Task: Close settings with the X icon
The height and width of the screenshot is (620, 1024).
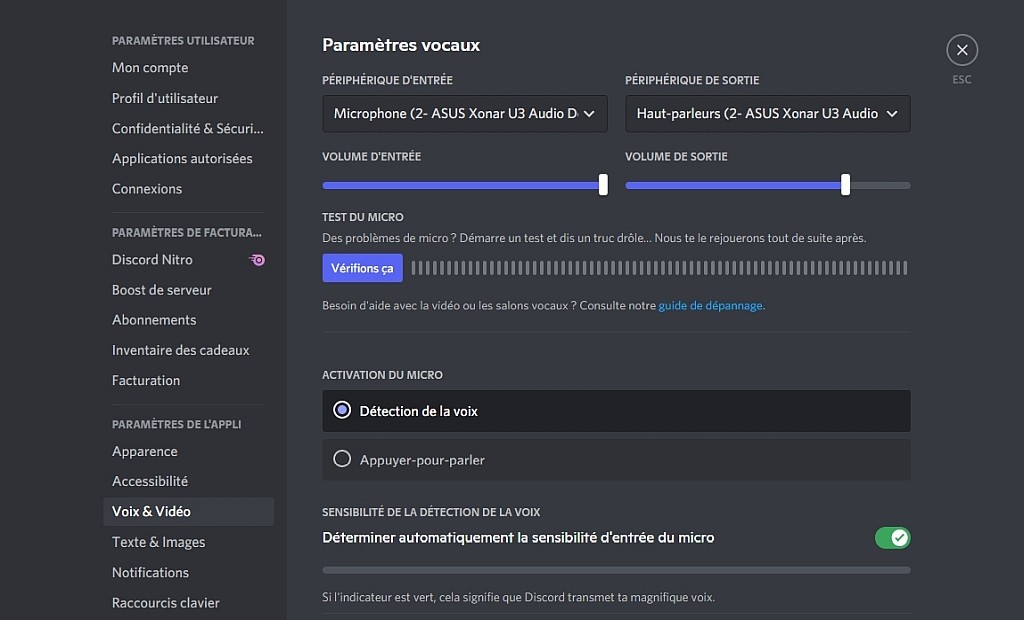Action: click(961, 50)
